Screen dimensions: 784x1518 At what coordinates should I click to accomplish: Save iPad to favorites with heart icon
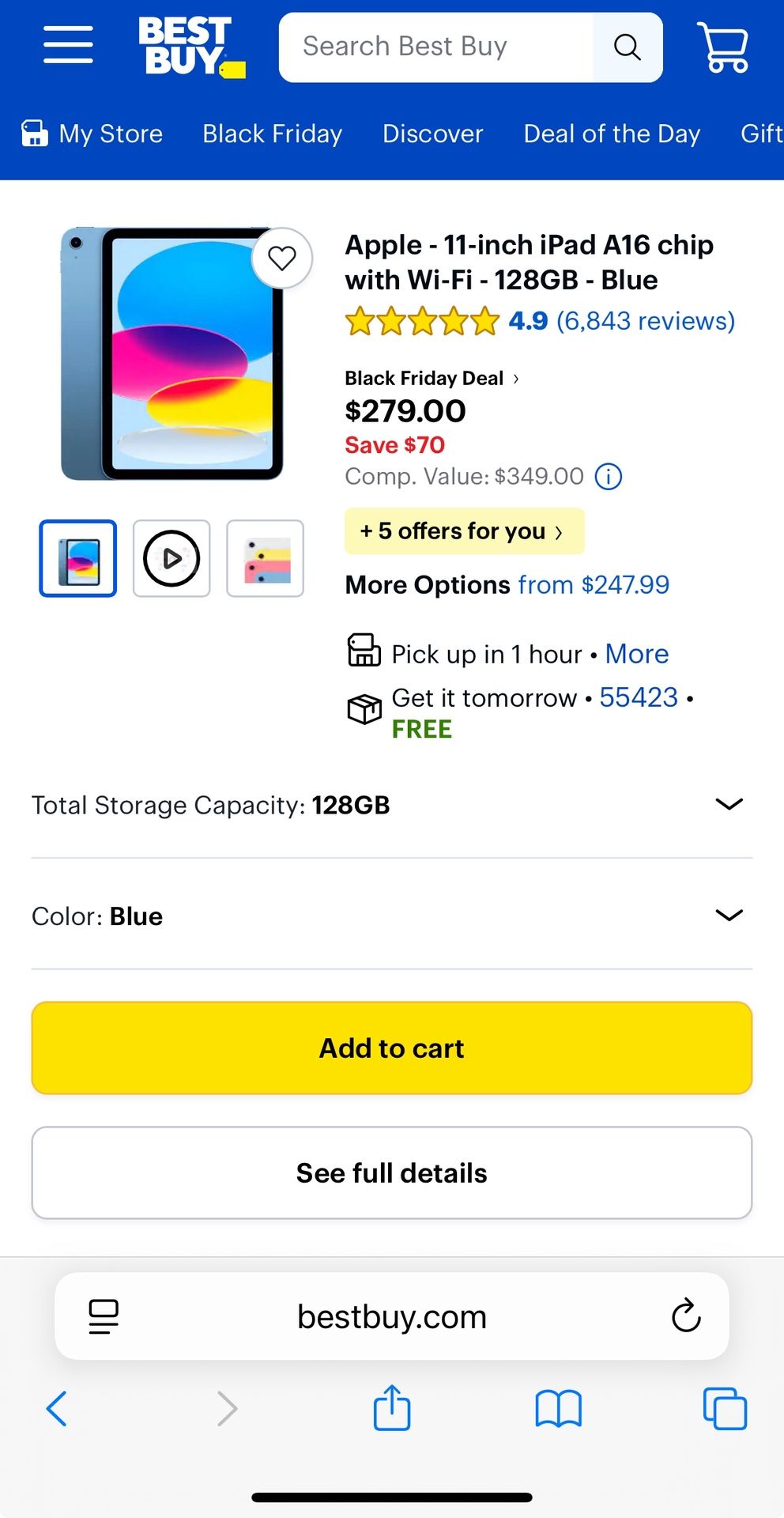click(x=282, y=258)
